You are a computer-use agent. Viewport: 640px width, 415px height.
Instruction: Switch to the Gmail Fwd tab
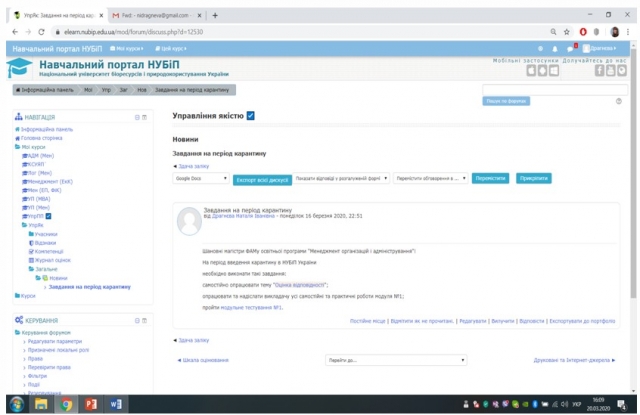[156, 16]
